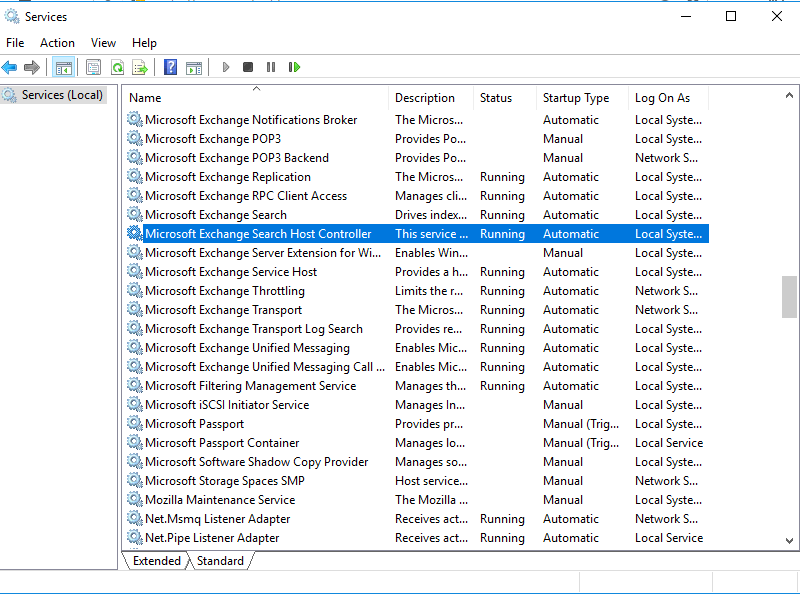The height and width of the screenshot is (594, 800).
Task: Click the gear icon beside Microsoft Filtering Management Service
Action: pyautogui.click(x=135, y=385)
